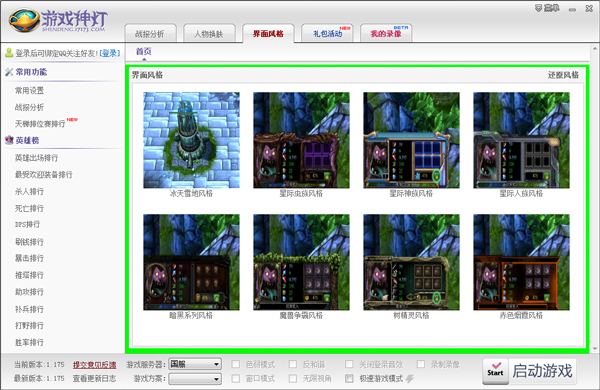Select the 暗黑系列风格 thumbnail
The height and width of the screenshot is (390, 600).
pos(191,262)
